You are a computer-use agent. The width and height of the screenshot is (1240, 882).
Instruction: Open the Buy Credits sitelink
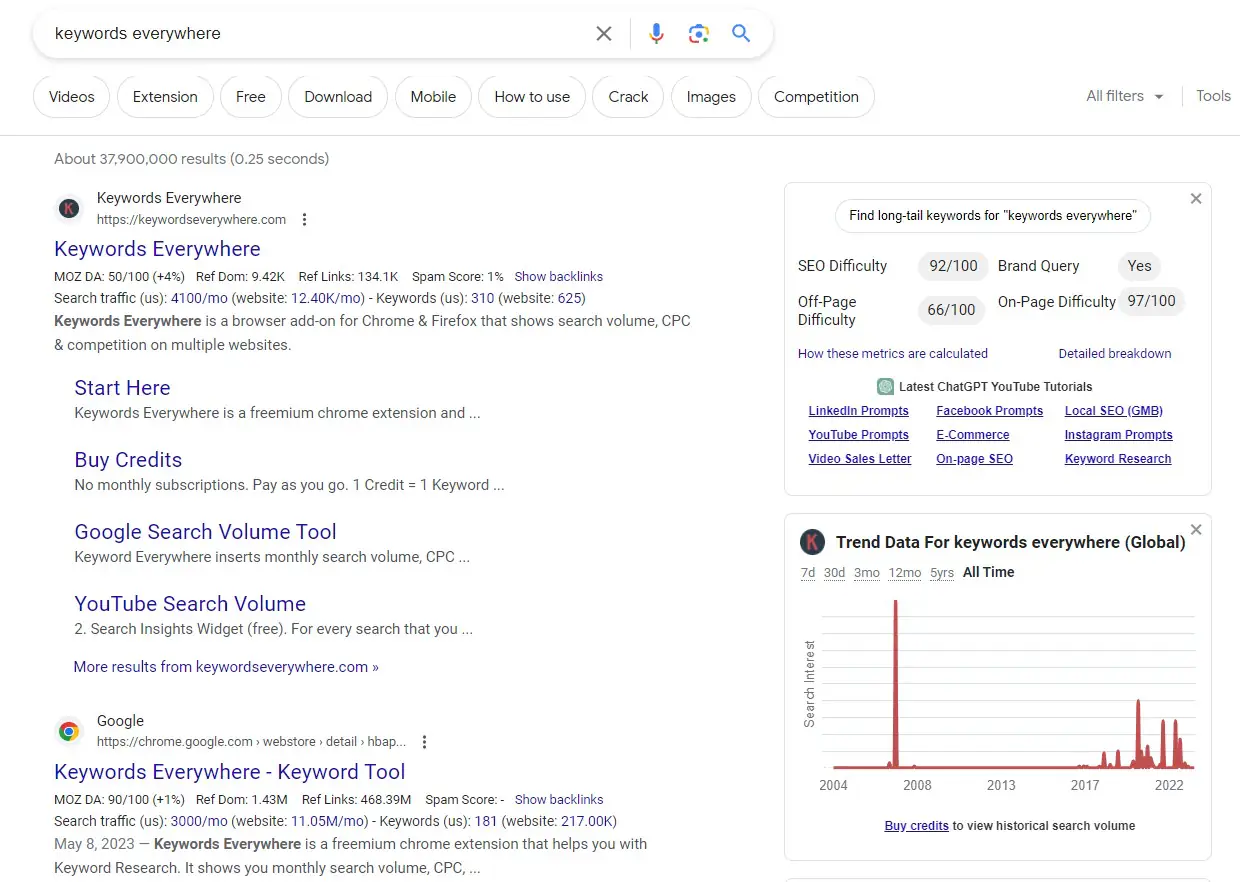pos(128,460)
